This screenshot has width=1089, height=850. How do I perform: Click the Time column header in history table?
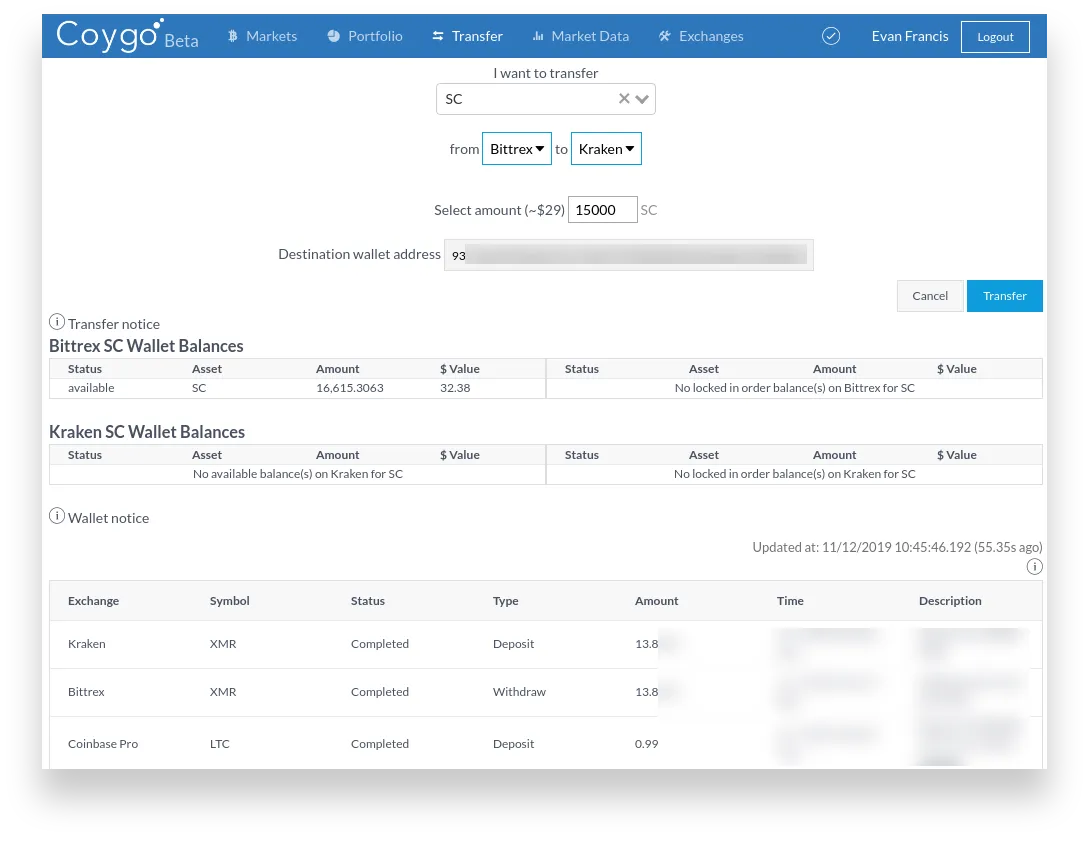[x=790, y=601]
